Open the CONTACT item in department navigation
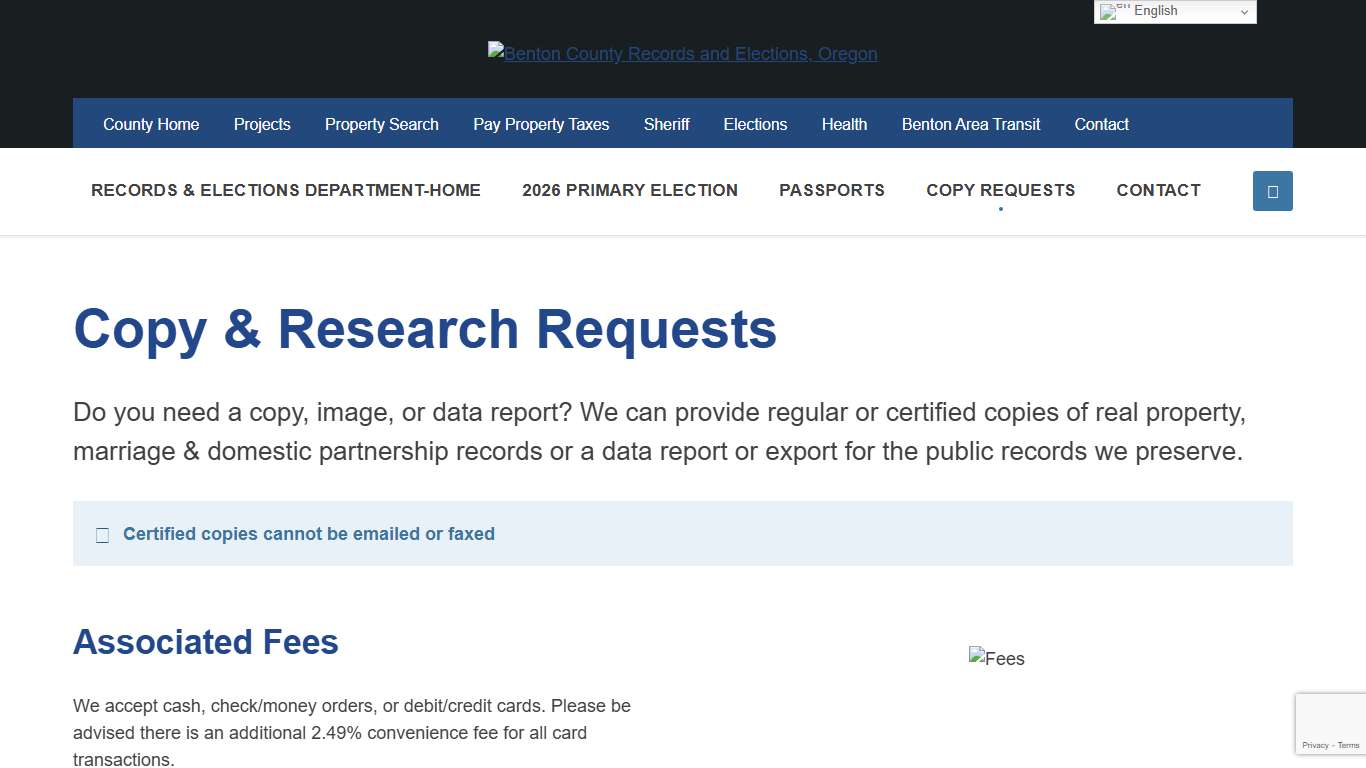This screenshot has height=768, width=1366. (1158, 190)
